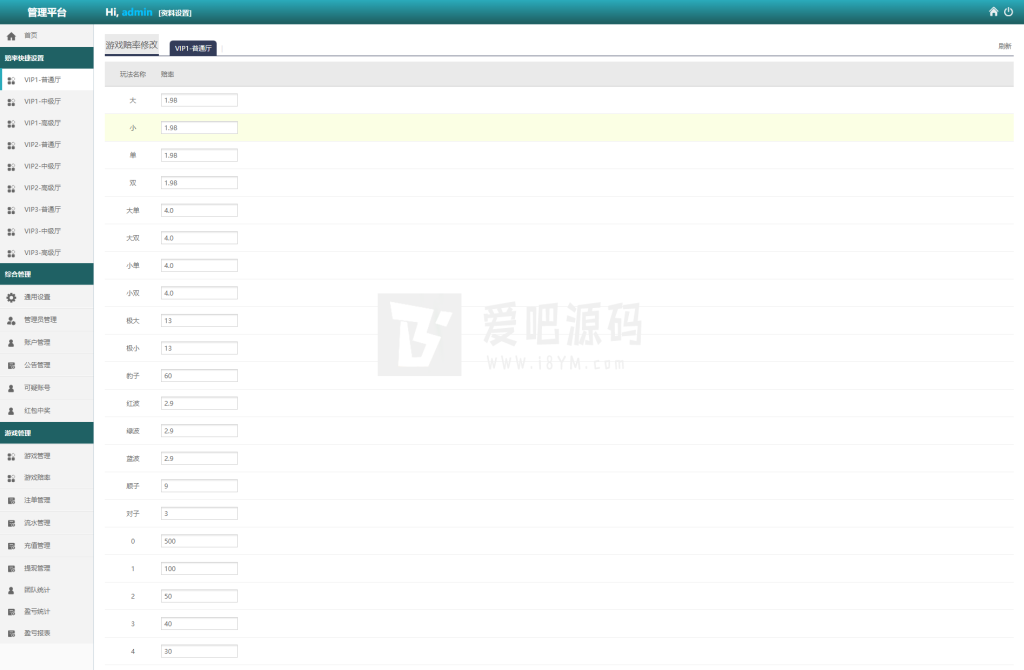This screenshot has width=1024, height=670.
Task: Click the odds input for 双
Action: click(199, 183)
